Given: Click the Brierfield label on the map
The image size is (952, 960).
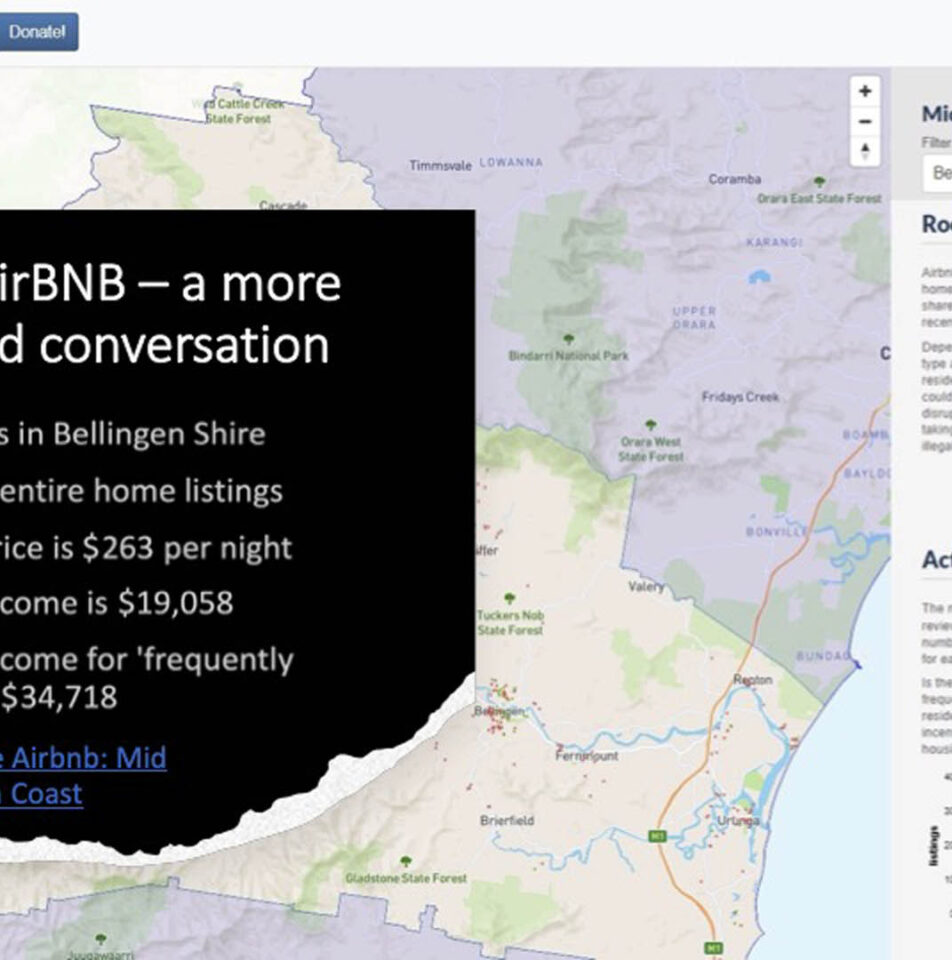Looking at the screenshot, I should pos(507,821).
